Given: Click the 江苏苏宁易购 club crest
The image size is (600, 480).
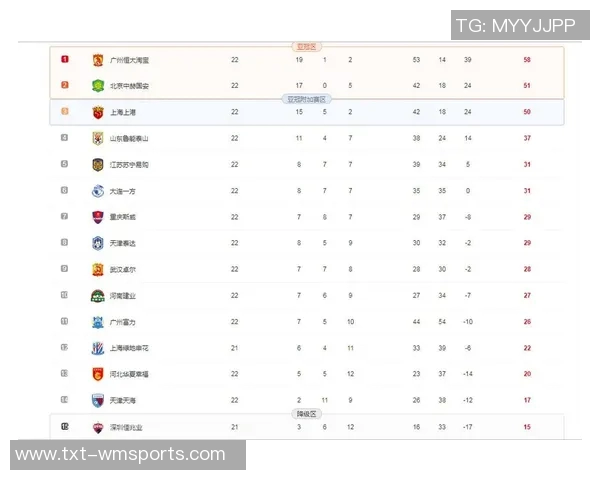Looking at the screenshot, I should click(x=97, y=164).
